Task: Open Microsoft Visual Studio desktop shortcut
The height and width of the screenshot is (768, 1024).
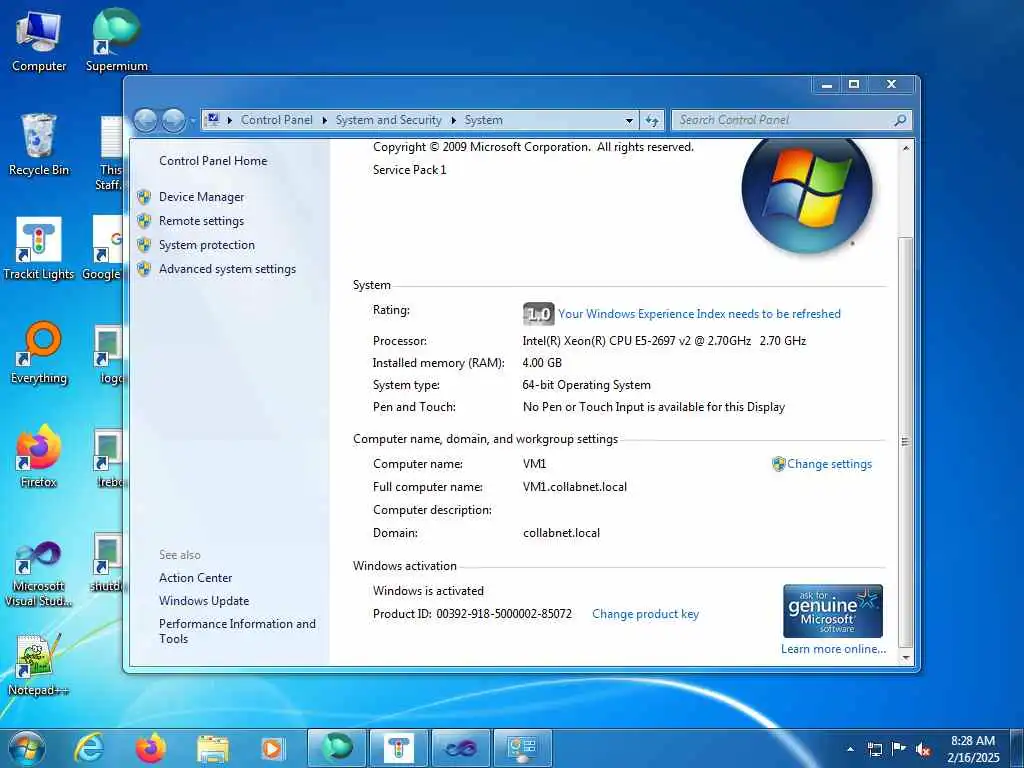Action: click(x=39, y=574)
